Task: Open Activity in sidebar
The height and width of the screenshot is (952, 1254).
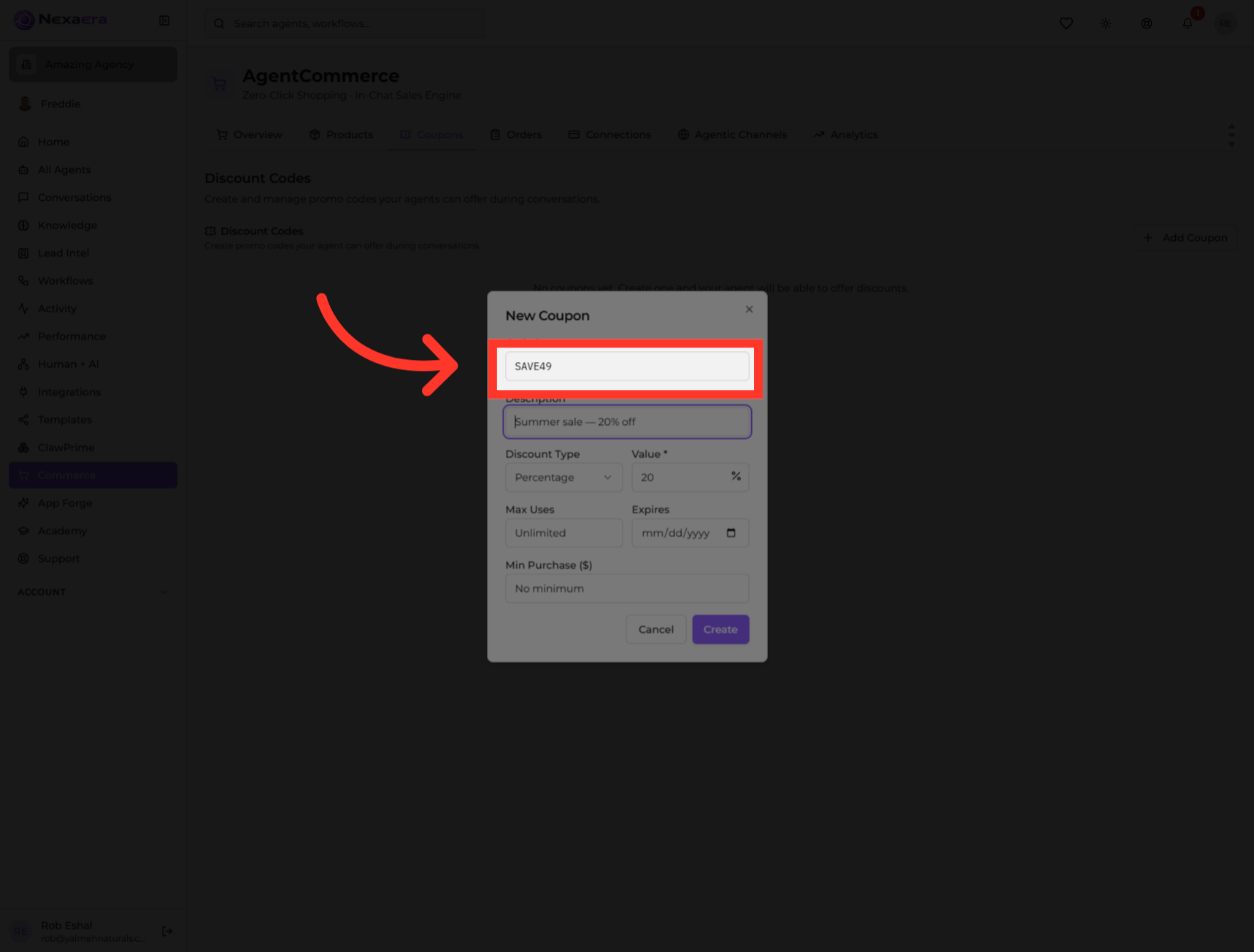Action: [93, 308]
